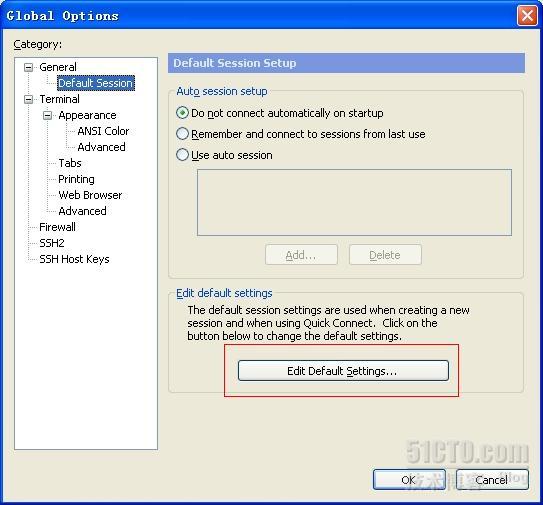543x505 pixels.
Task: Confirm with the OK button
Action: pos(409,480)
